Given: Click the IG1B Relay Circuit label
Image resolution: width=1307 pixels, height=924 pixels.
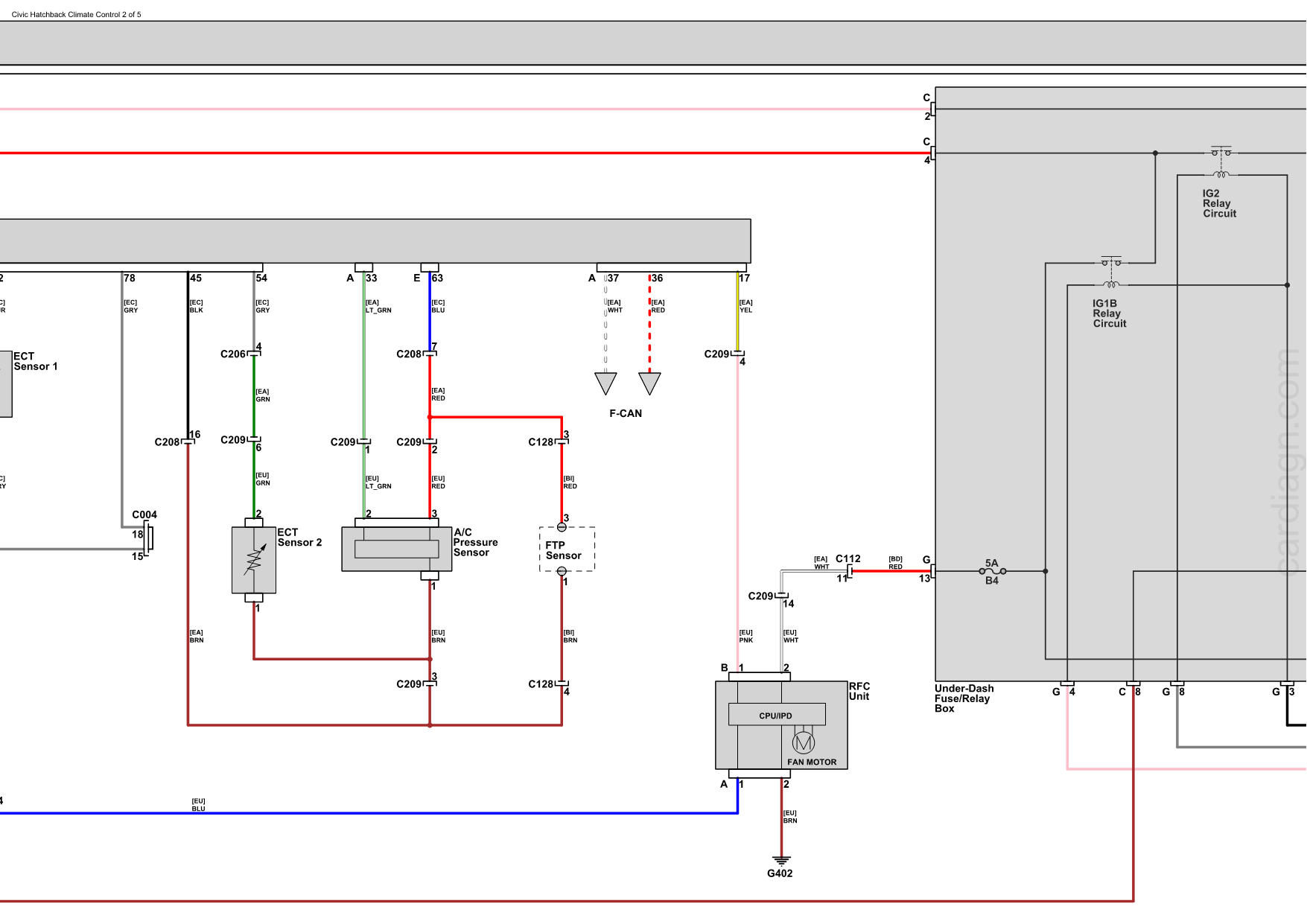Looking at the screenshot, I should point(1109,313).
